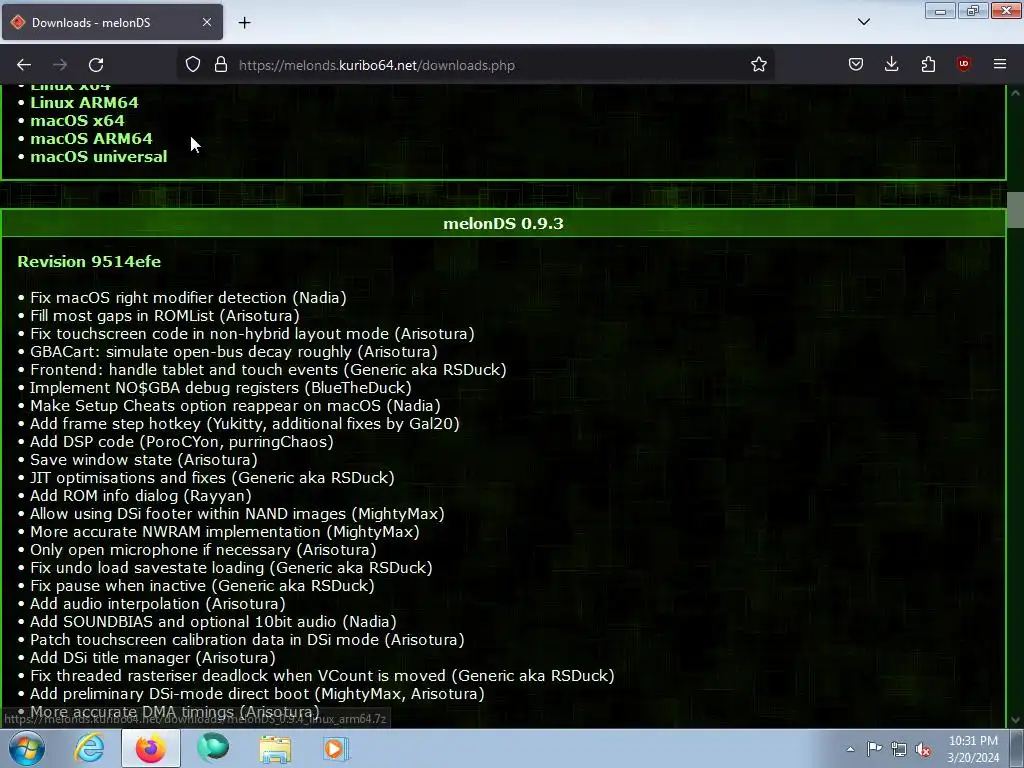Screen dimensions: 1024x768
Task: Click the muted volume tray icon
Action: click(x=923, y=750)
